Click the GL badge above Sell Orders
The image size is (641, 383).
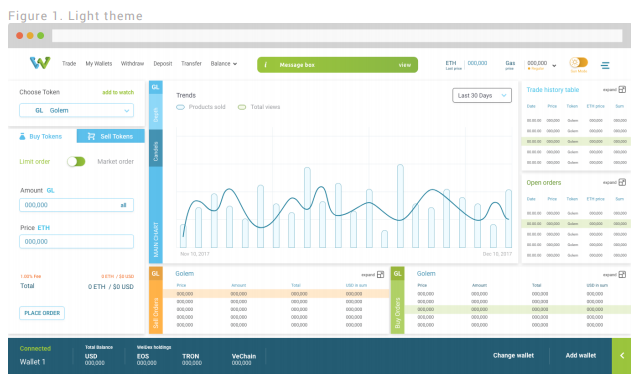[155, 273]
